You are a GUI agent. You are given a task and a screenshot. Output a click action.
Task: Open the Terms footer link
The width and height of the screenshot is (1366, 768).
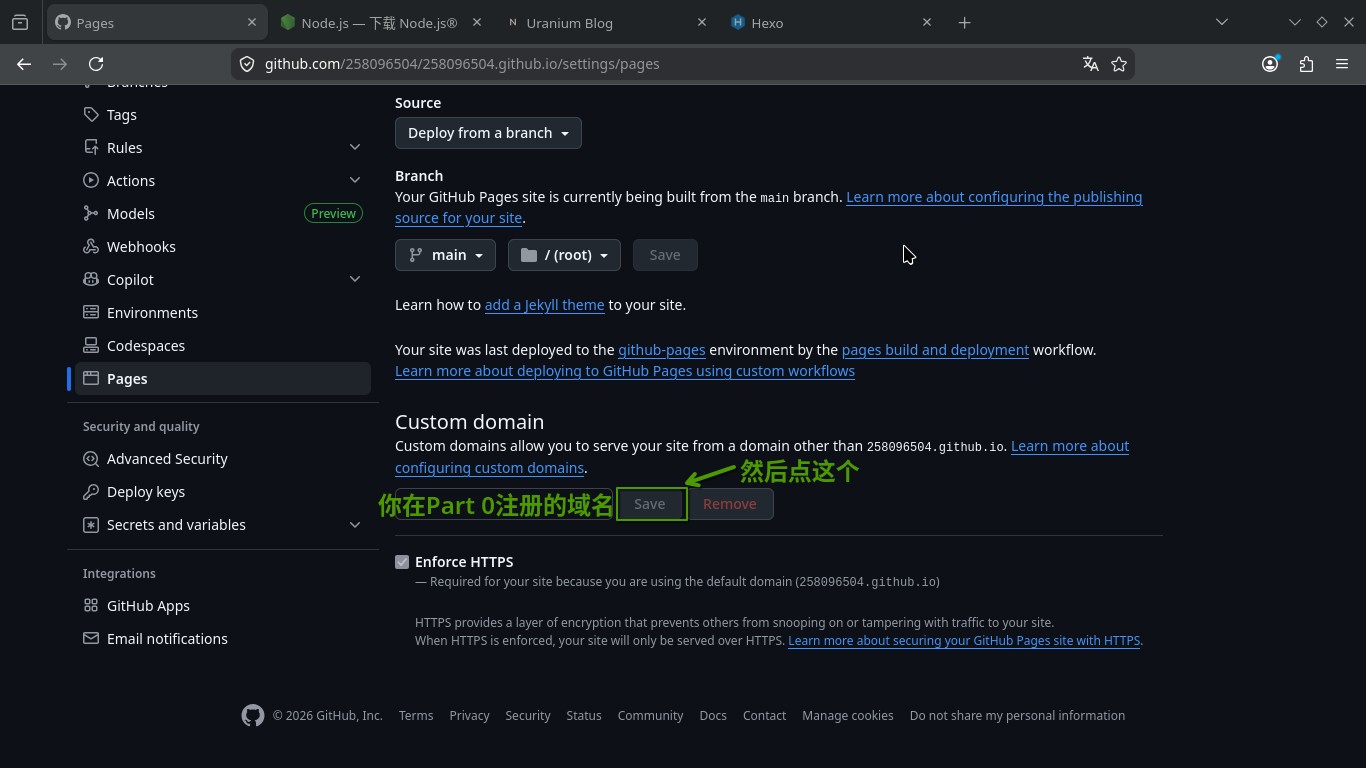point(416,716)
